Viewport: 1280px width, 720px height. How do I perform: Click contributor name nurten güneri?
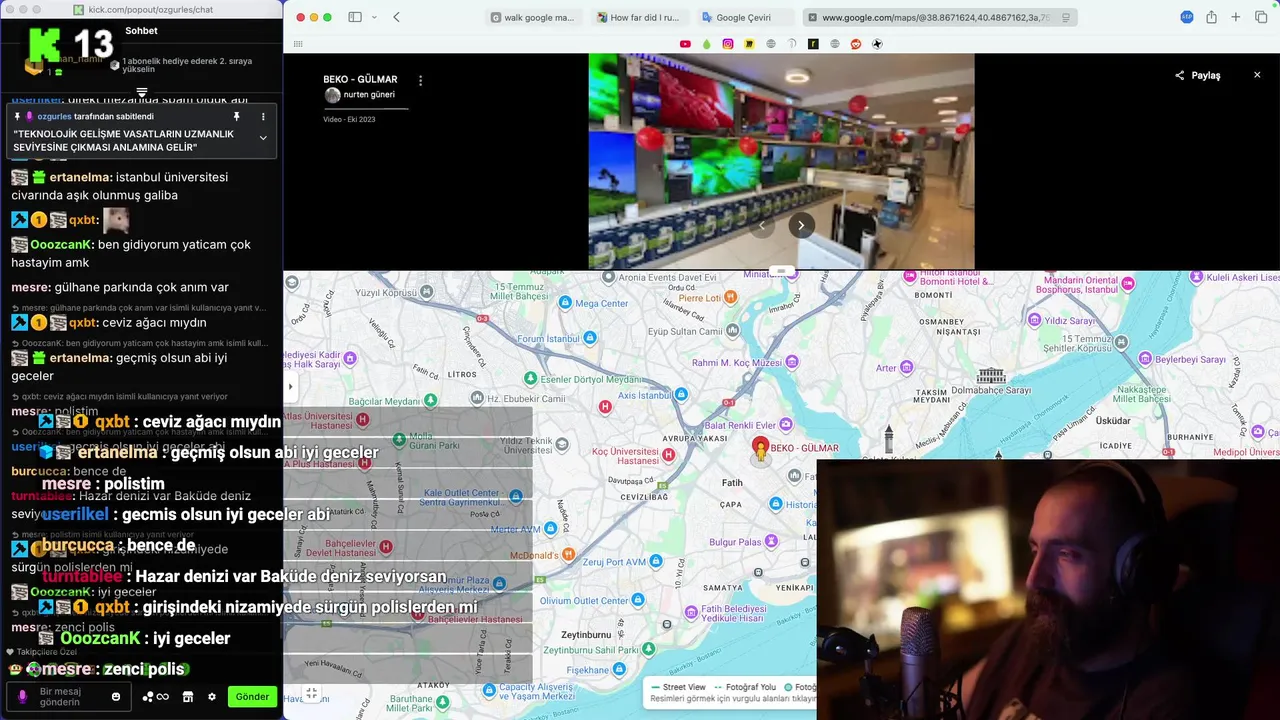[369, 95]
